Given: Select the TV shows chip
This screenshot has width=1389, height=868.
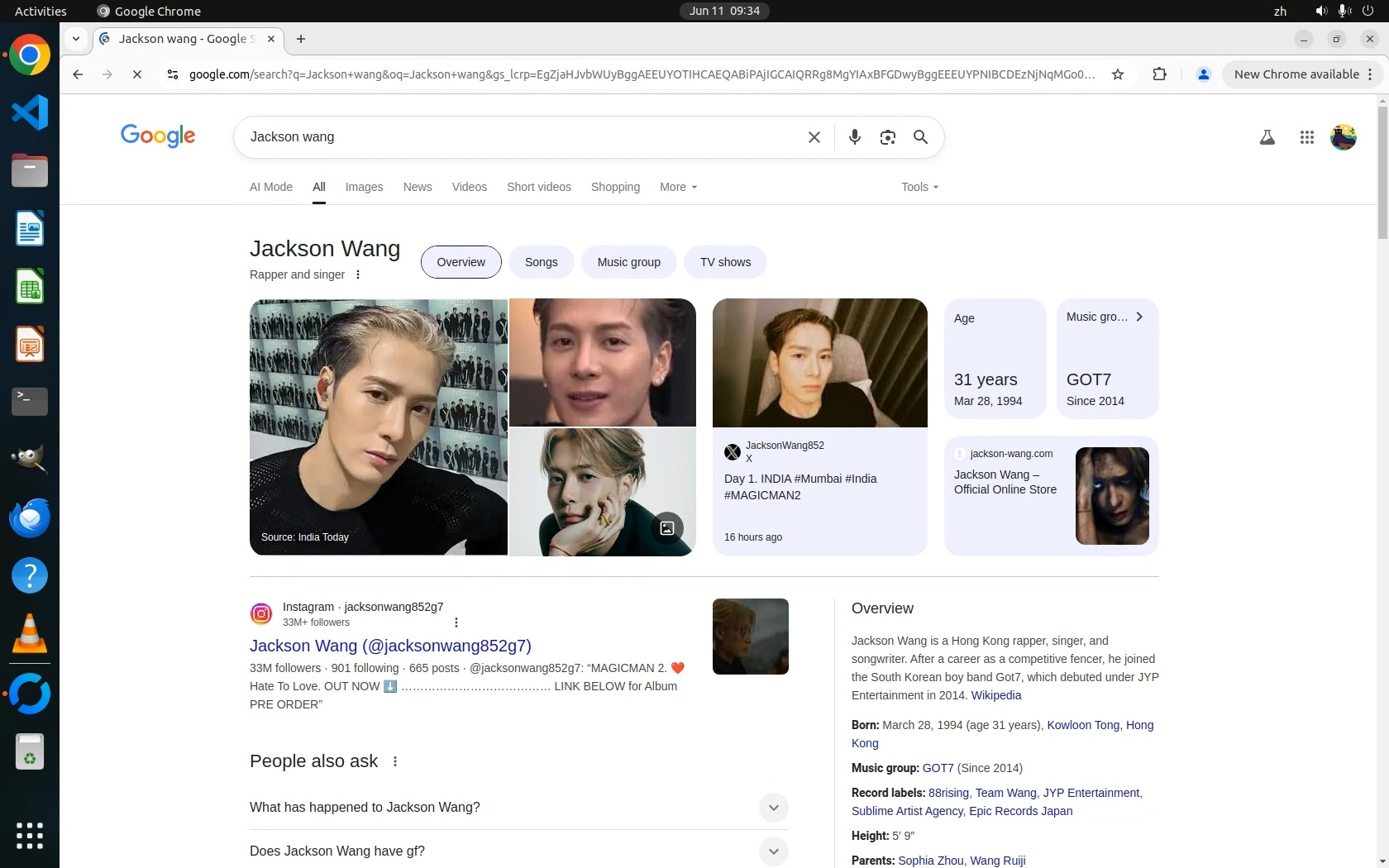Looking at the screenshot, I should tap(725, 262).
